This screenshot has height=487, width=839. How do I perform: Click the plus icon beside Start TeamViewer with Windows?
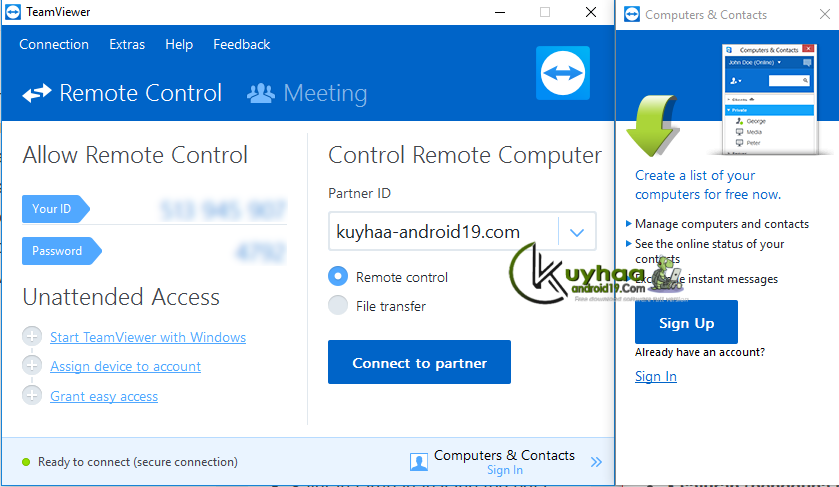point(32,336)
